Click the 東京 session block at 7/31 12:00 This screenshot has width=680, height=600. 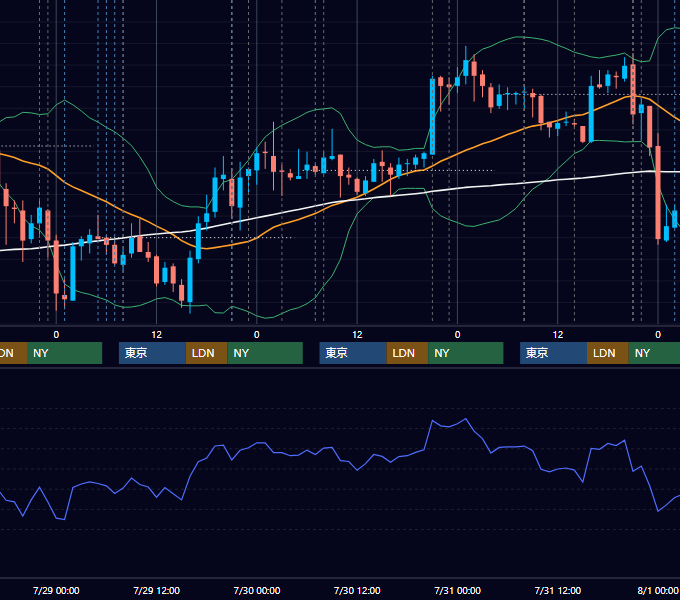point(553,353)
